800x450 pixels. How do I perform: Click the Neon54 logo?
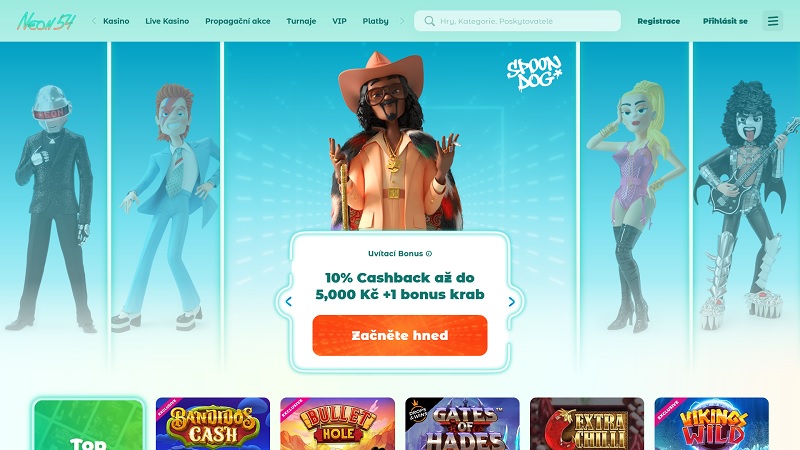46,21
